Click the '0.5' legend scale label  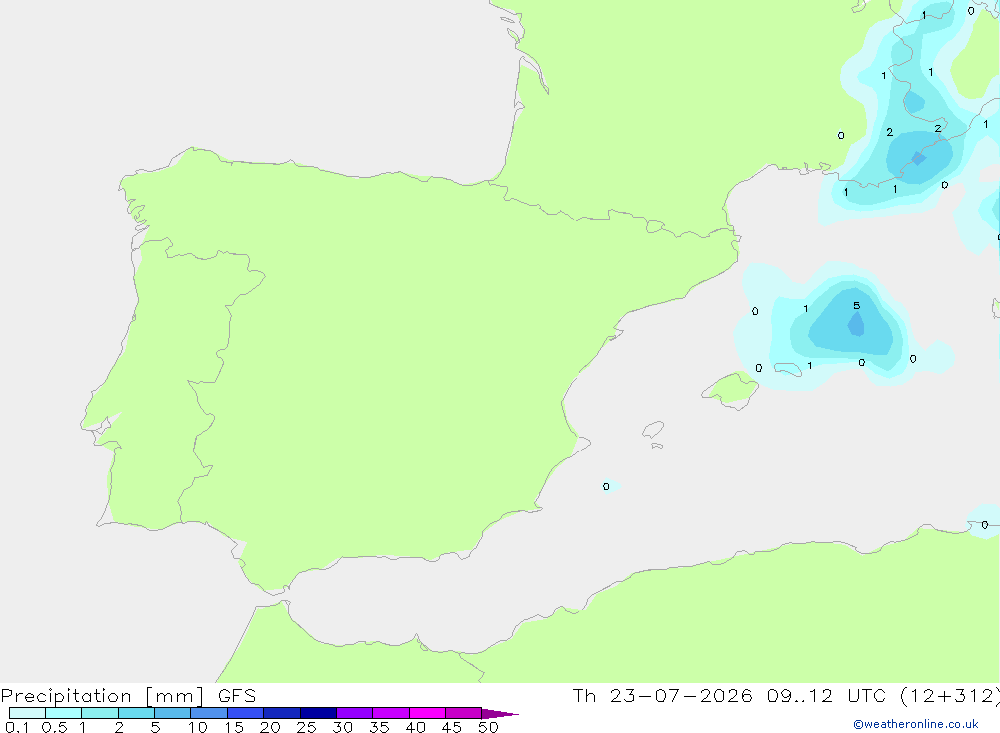(x=54, y=727)
